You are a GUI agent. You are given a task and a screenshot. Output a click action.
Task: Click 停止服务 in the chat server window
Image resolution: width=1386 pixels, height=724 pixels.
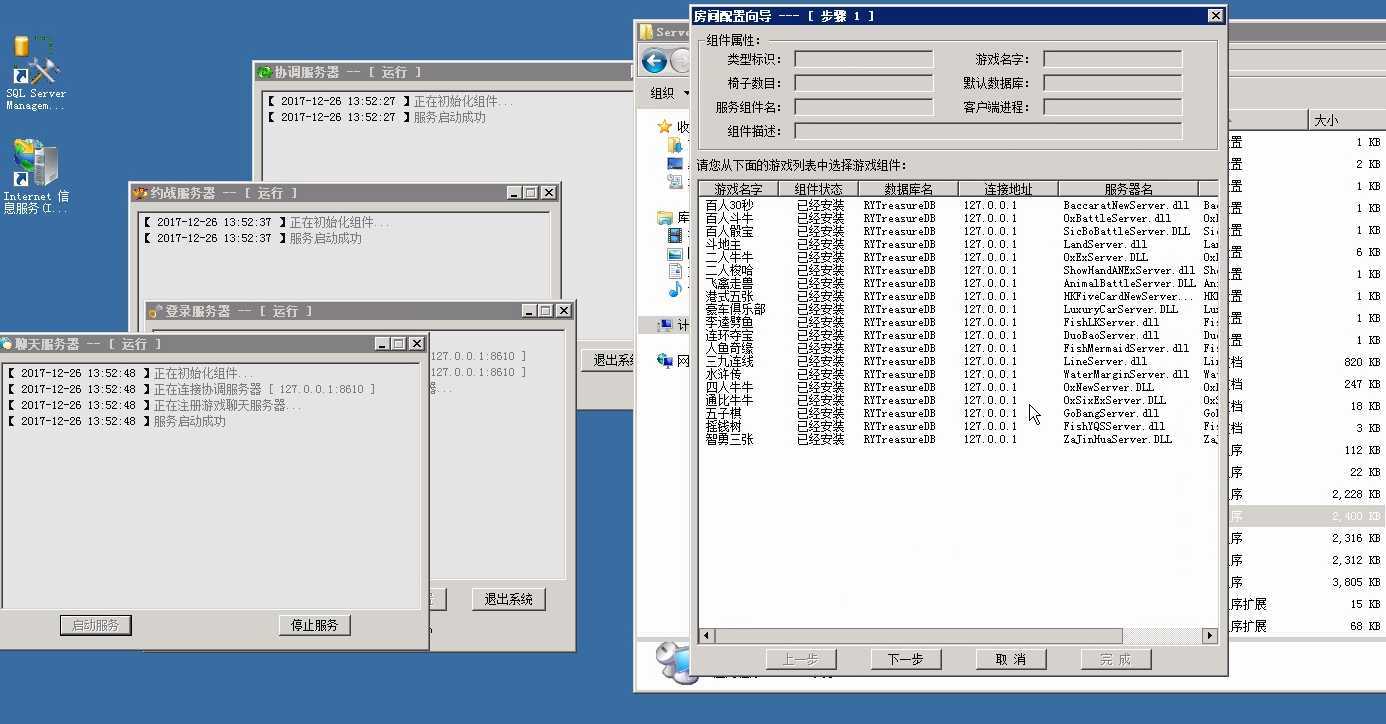(314, 625)
